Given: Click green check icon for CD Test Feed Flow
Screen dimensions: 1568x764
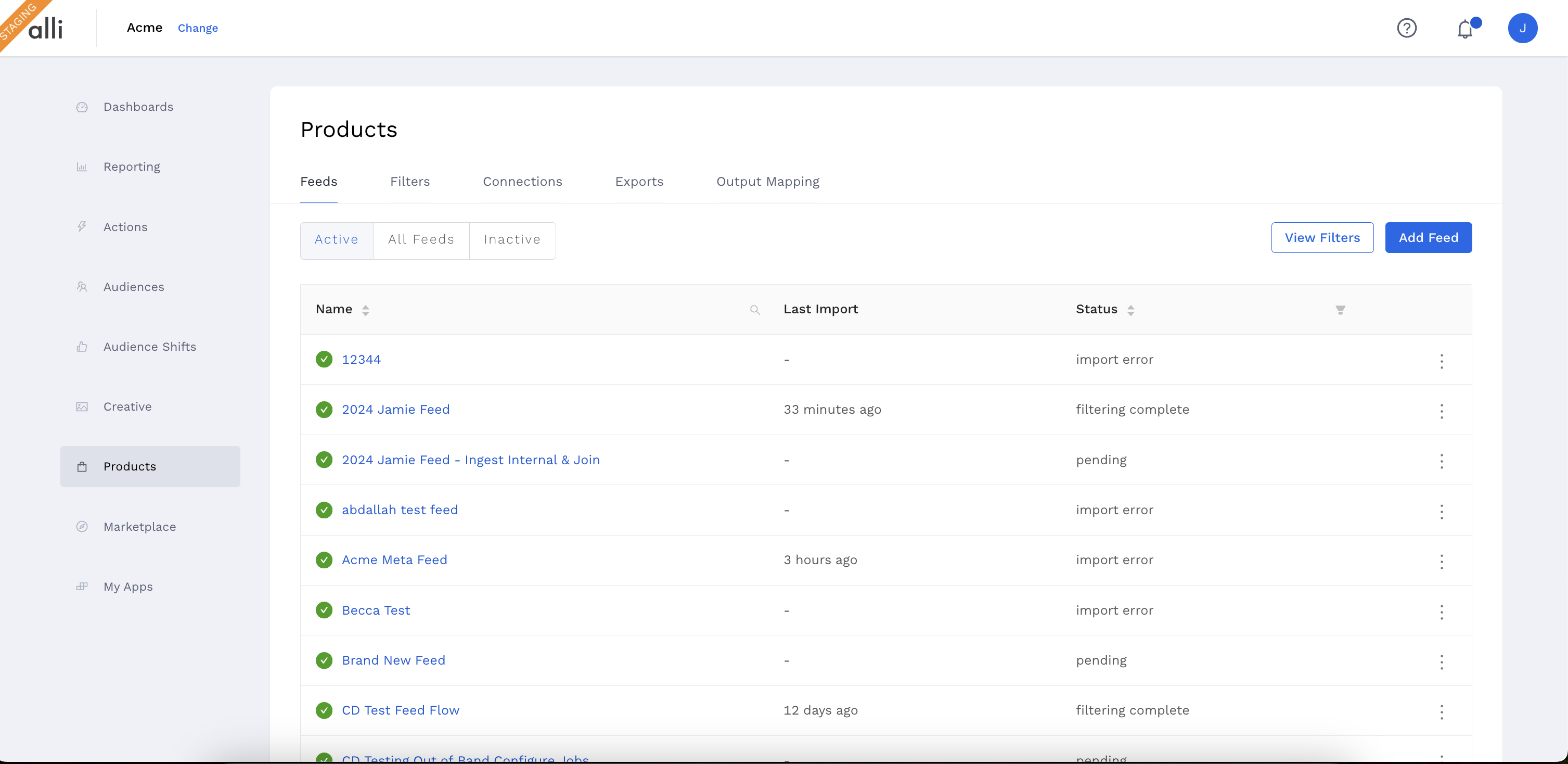Looking at the screenshot, I should (x=324, y=710).
